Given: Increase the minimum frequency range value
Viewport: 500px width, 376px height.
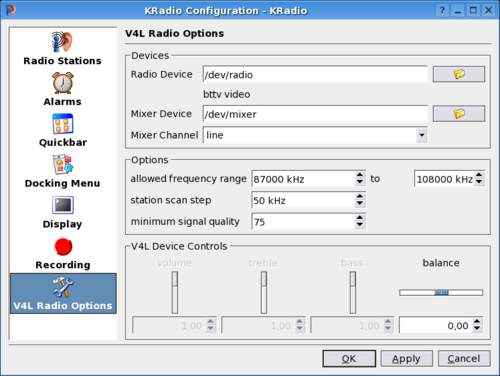Looking at the screenshot, I should (x=360, y=175).
